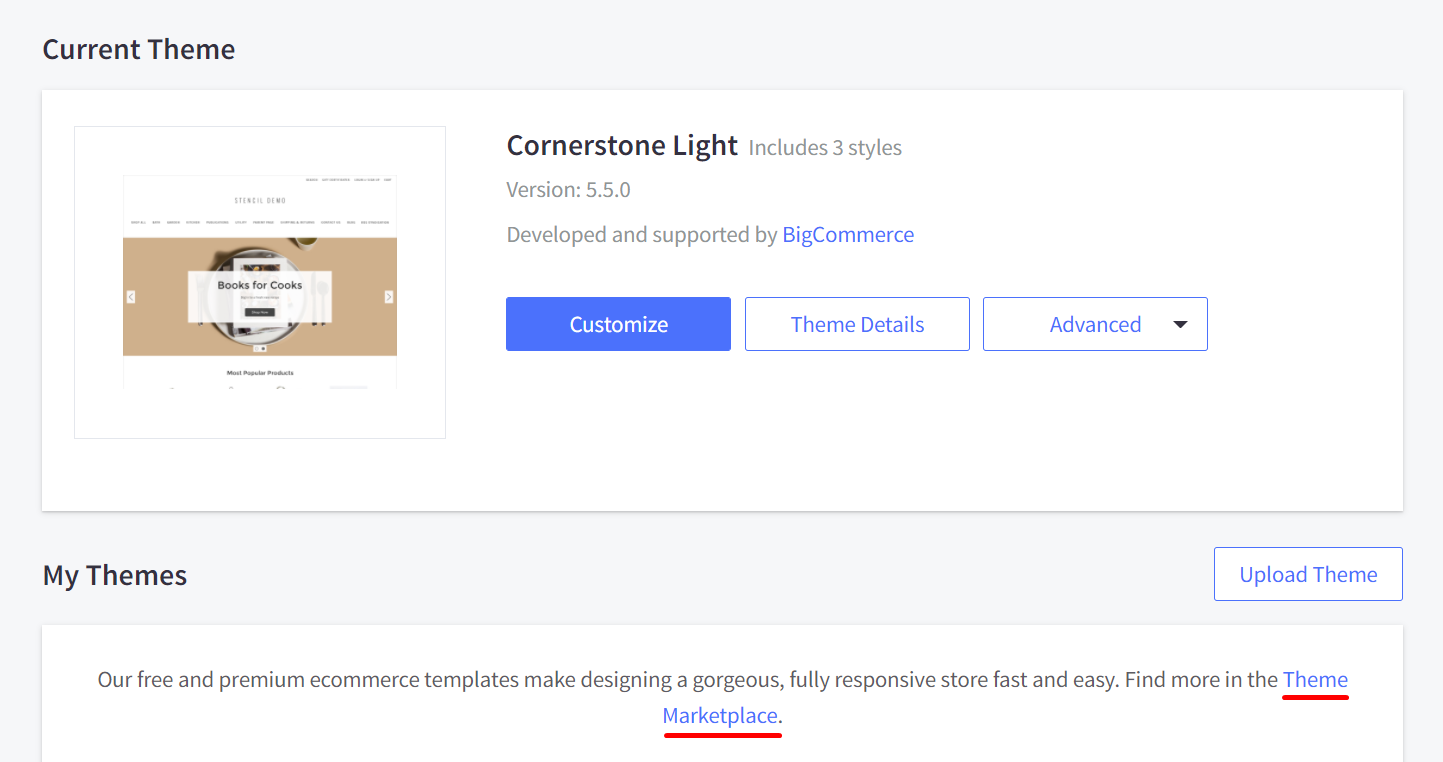The width and height of the screenshot is (1443, 762).
Task: Click Most Popular Products text in preview
Action: coord(260,373)
